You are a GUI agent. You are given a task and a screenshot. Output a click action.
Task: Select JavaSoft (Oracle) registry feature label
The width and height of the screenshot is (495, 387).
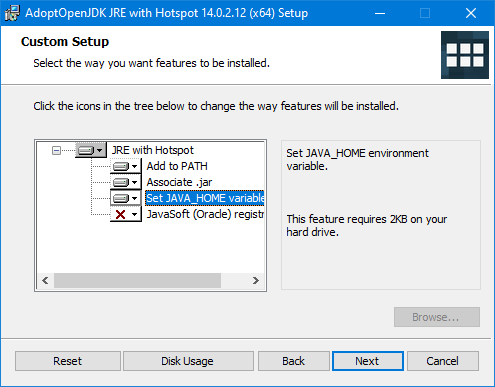click(x=205, y=214)
